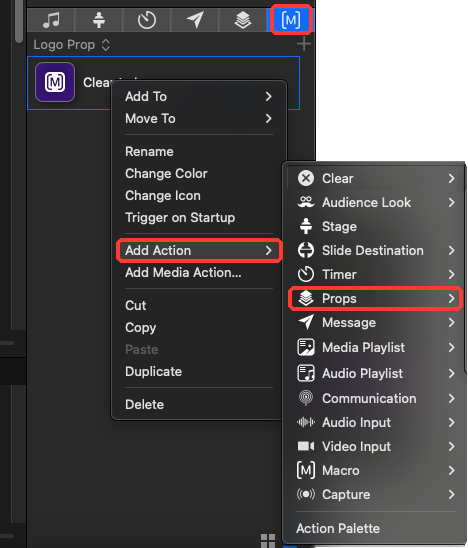468x548 pixels.
Task: Open the Logo Prop collection dropdown
Action: (x=72, y=45)
